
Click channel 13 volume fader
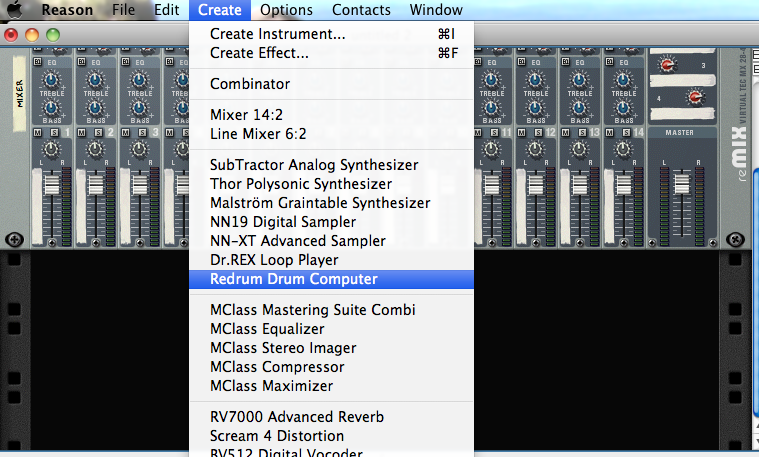coord(579,185)
